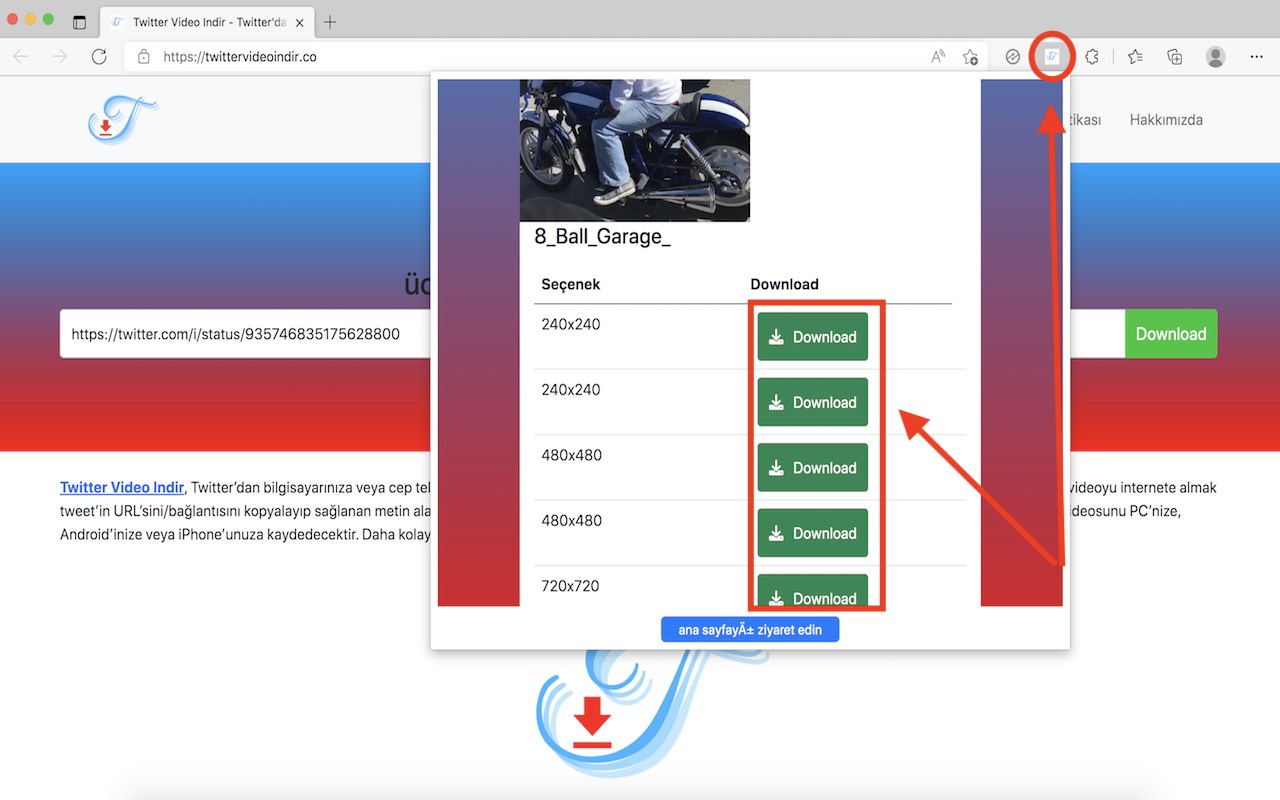Download from the first 240x240 row
The height and width of the screenshot is (800, 1280).
tap(812, 337)
